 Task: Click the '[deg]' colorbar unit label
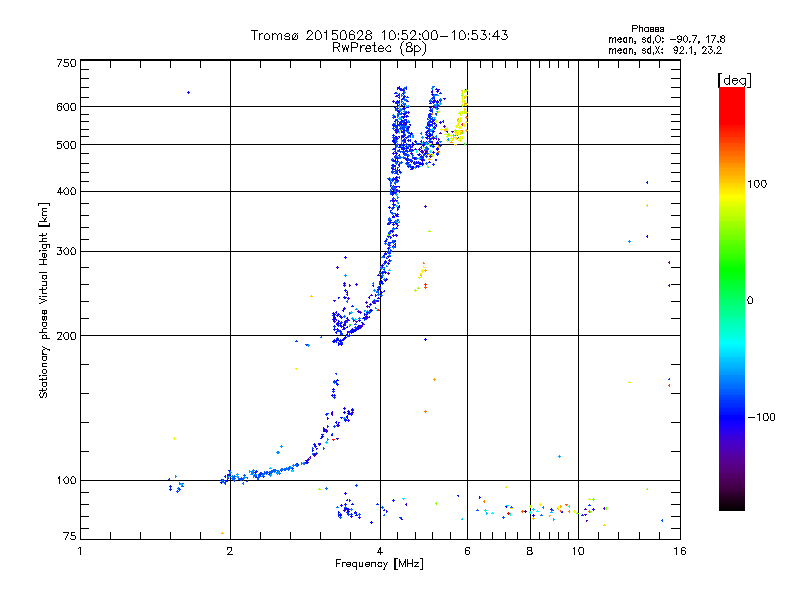(x=734, y=80)
